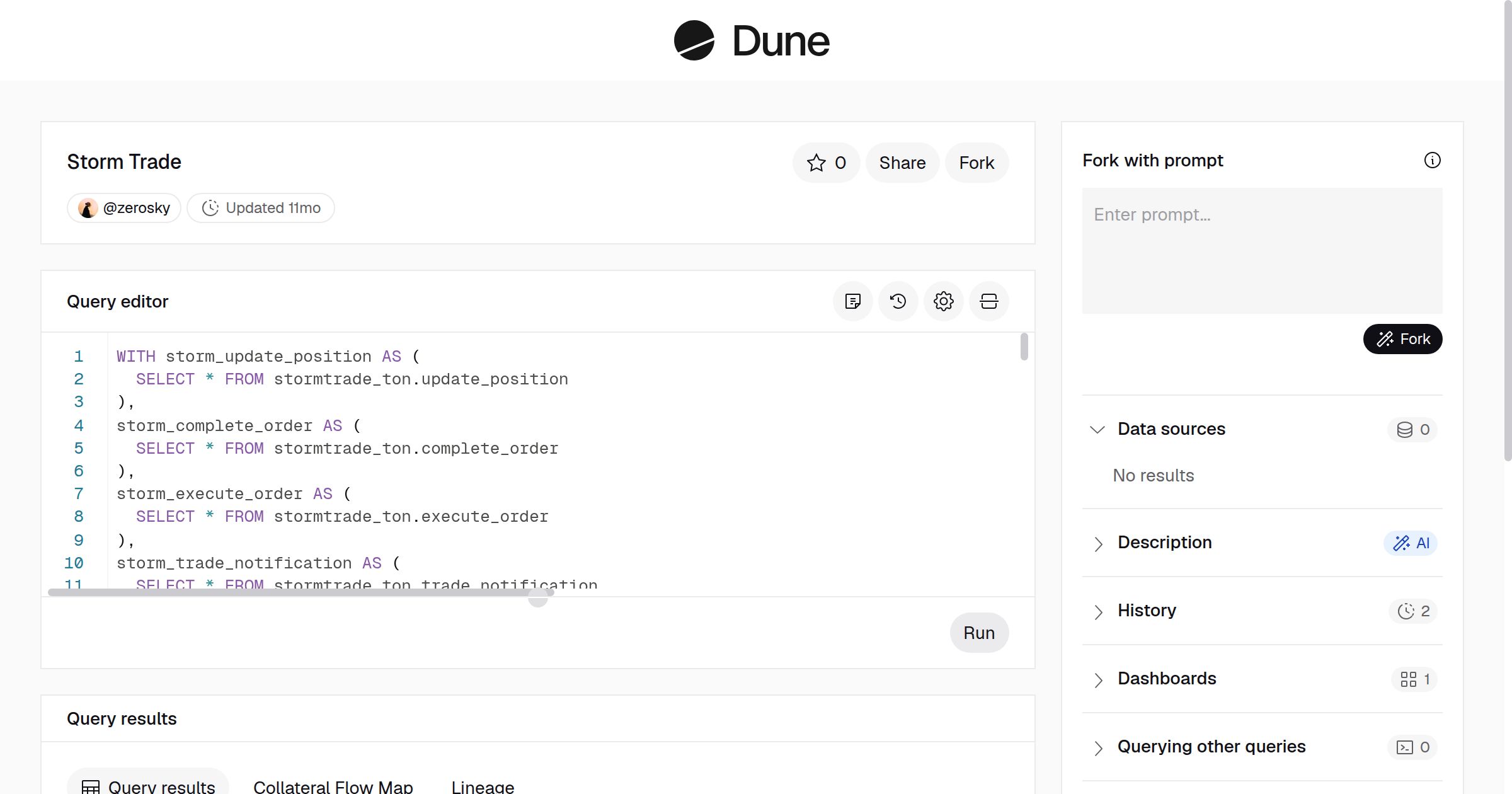Click the Data sources database count badge

point(1412,430)
